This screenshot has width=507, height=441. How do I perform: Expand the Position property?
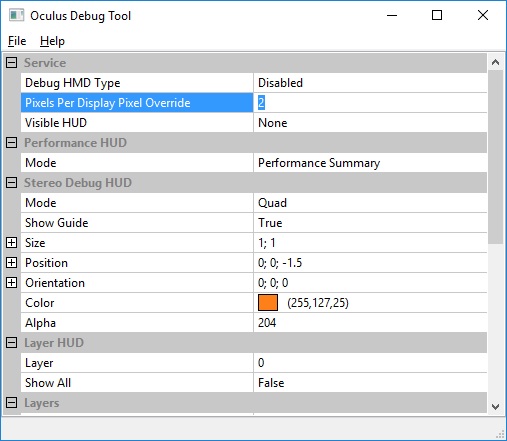point(12,263)
